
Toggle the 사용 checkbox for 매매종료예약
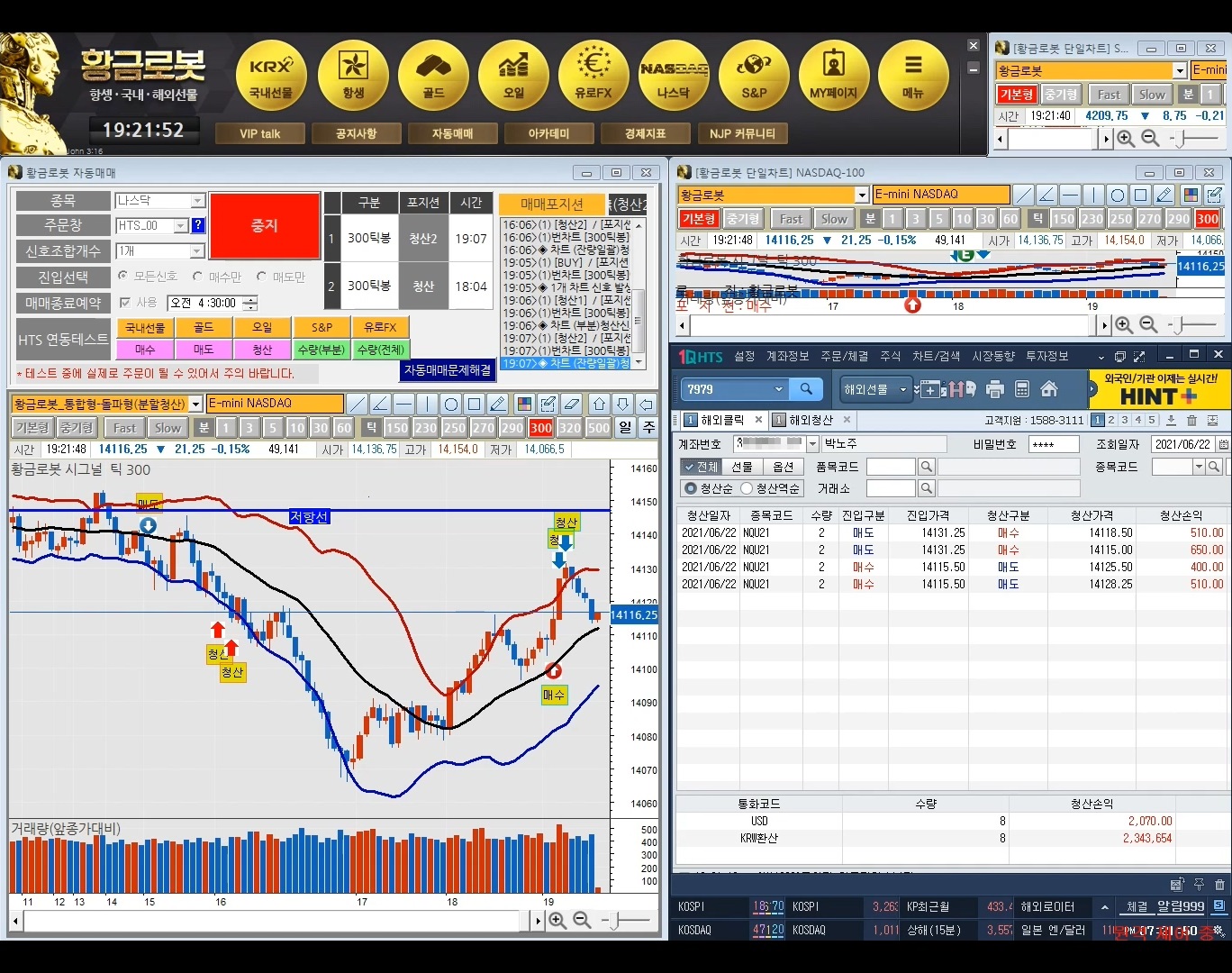[125, 303]
